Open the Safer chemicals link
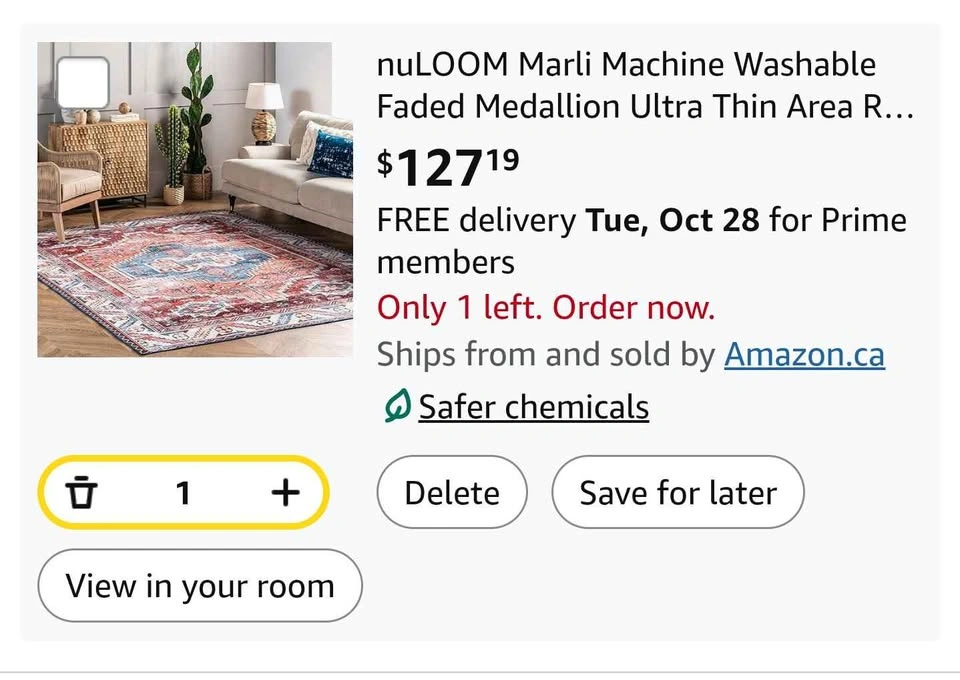Viewport: 960px width, 680px height. pos(533,407)
